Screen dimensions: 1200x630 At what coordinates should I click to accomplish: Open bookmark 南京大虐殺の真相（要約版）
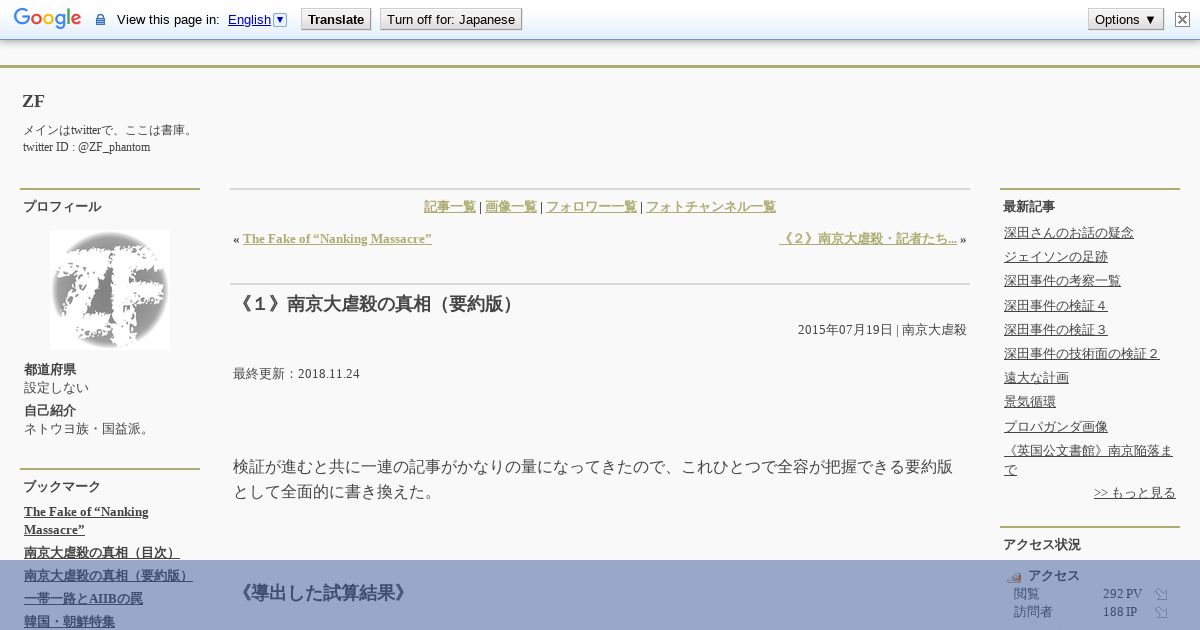(108, 576)
